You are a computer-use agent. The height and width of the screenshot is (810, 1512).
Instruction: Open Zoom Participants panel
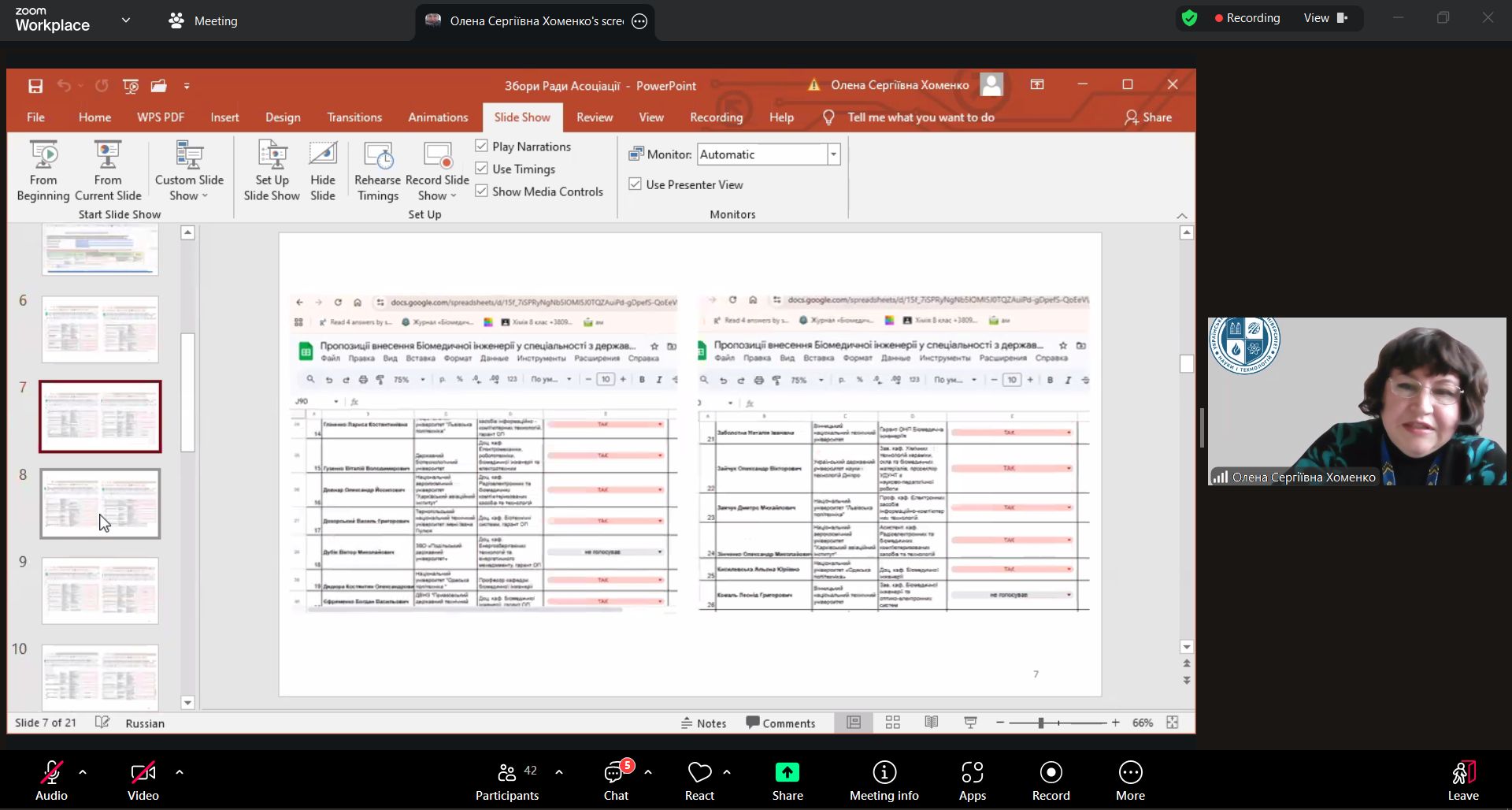pos(507,781)
